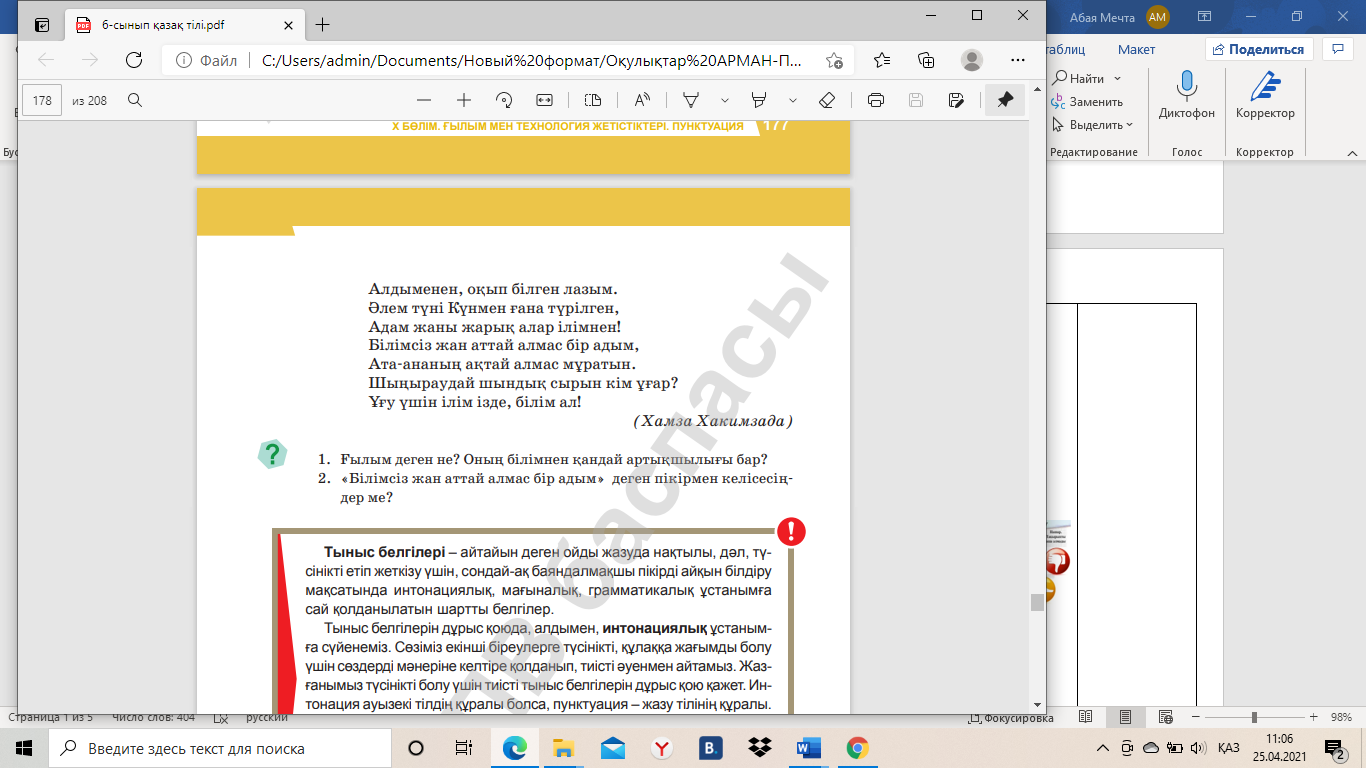Zoom in the PDF
The image size is (1366, 768).
(x=464, y=100)
